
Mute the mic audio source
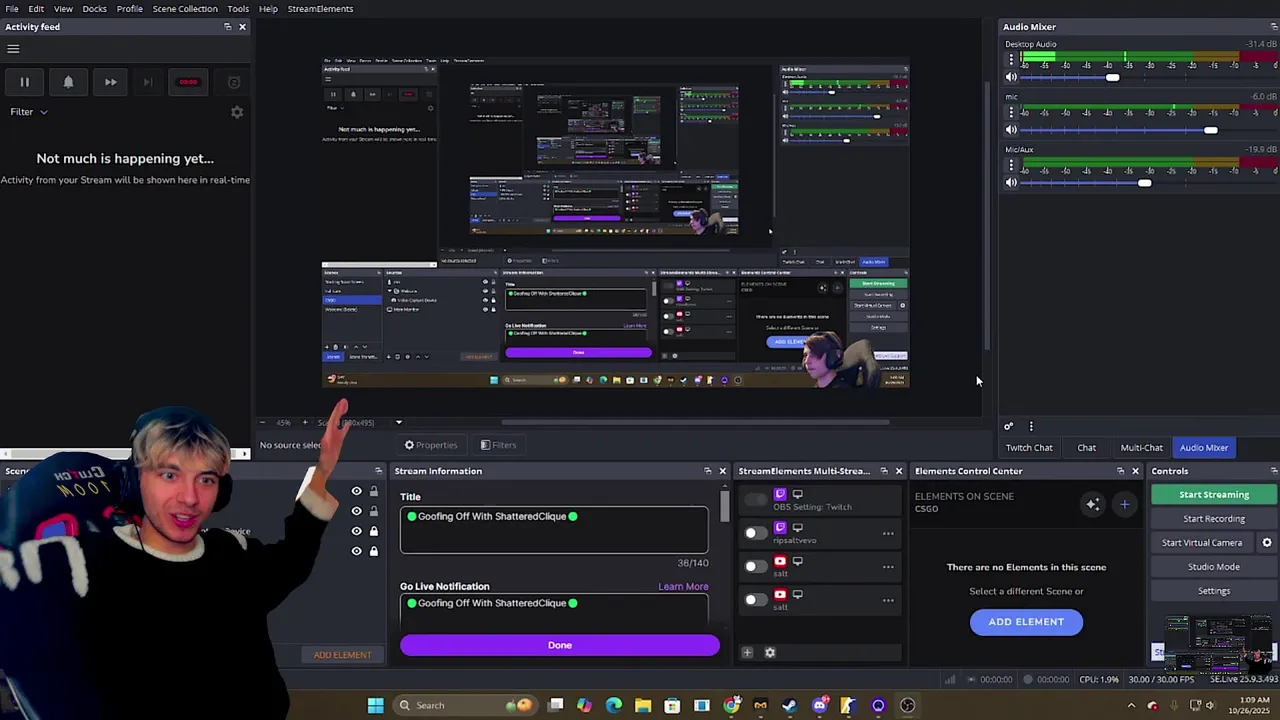tap(1011, 130)
